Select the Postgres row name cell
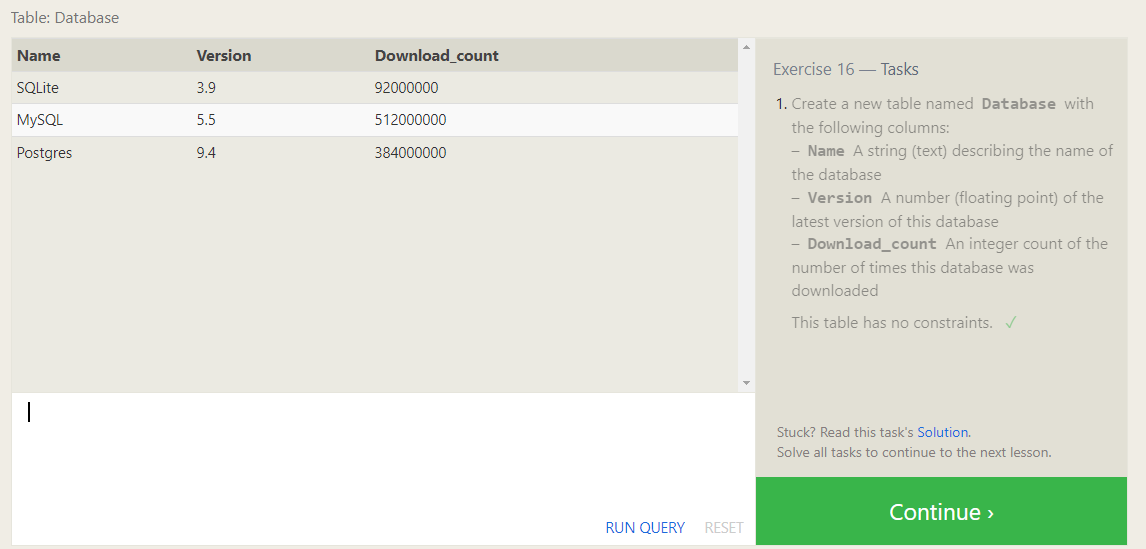This screenshot has width=1146, height=549. 44,153
